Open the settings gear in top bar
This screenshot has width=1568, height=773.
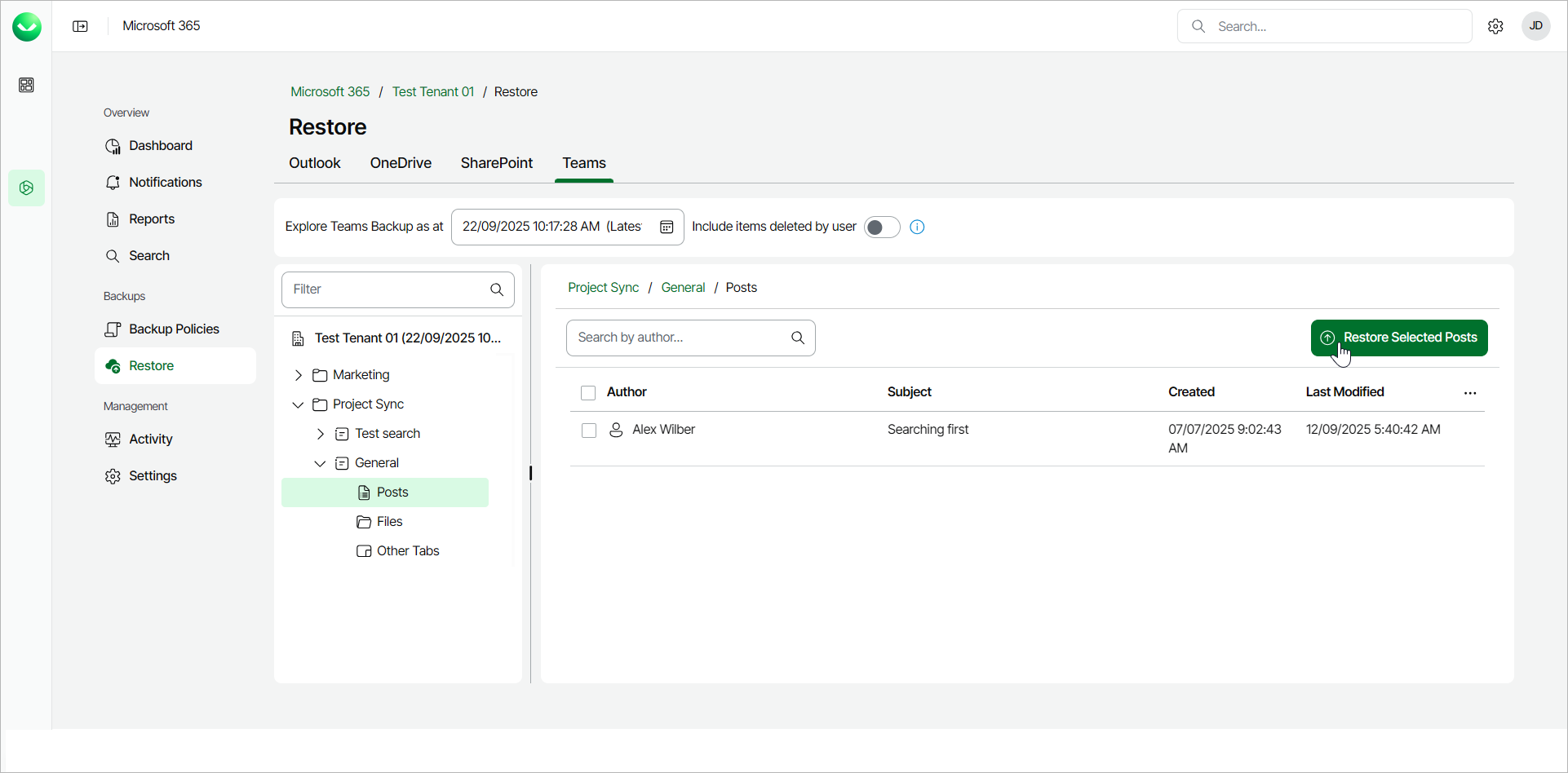(x=1495, y=26)
